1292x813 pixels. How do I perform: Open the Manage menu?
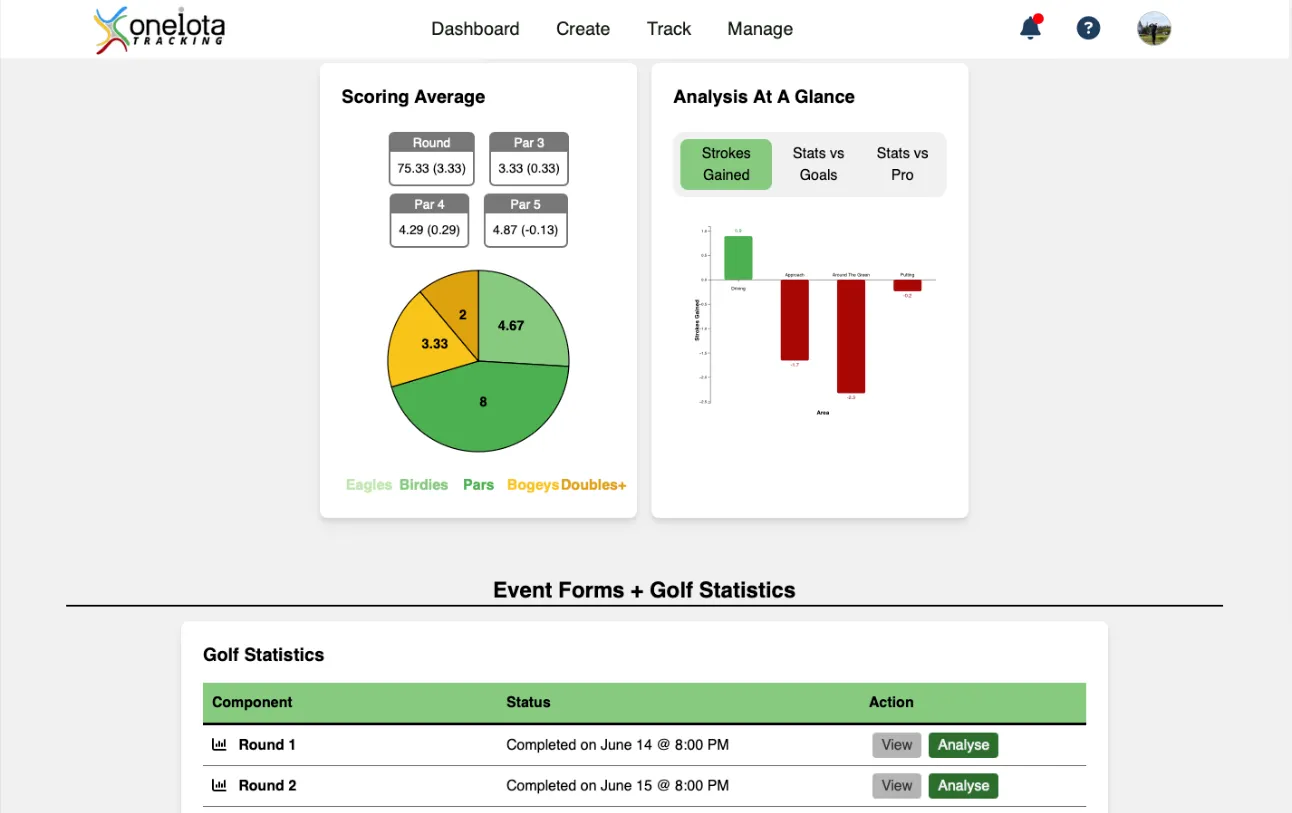pos(760,29)
